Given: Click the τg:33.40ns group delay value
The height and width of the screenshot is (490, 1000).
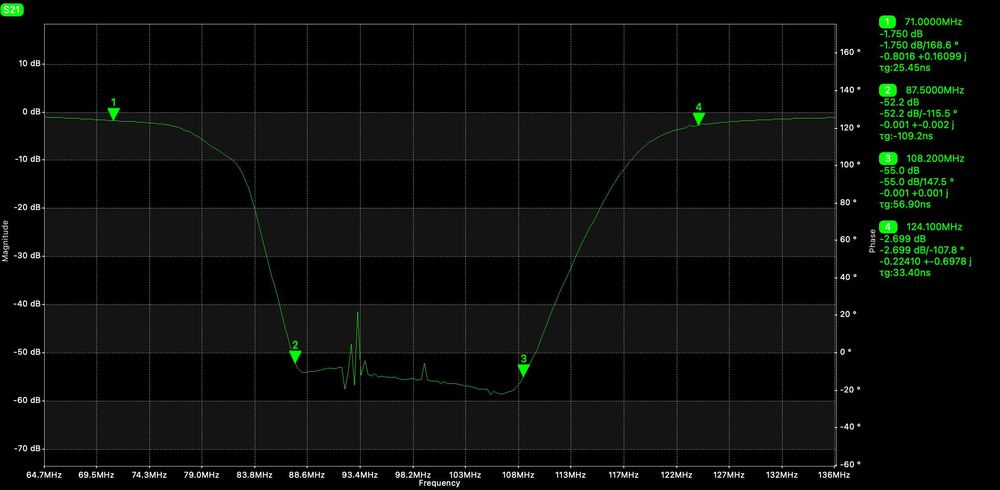Looking at the screenshot, I should (x=904, y=272).
